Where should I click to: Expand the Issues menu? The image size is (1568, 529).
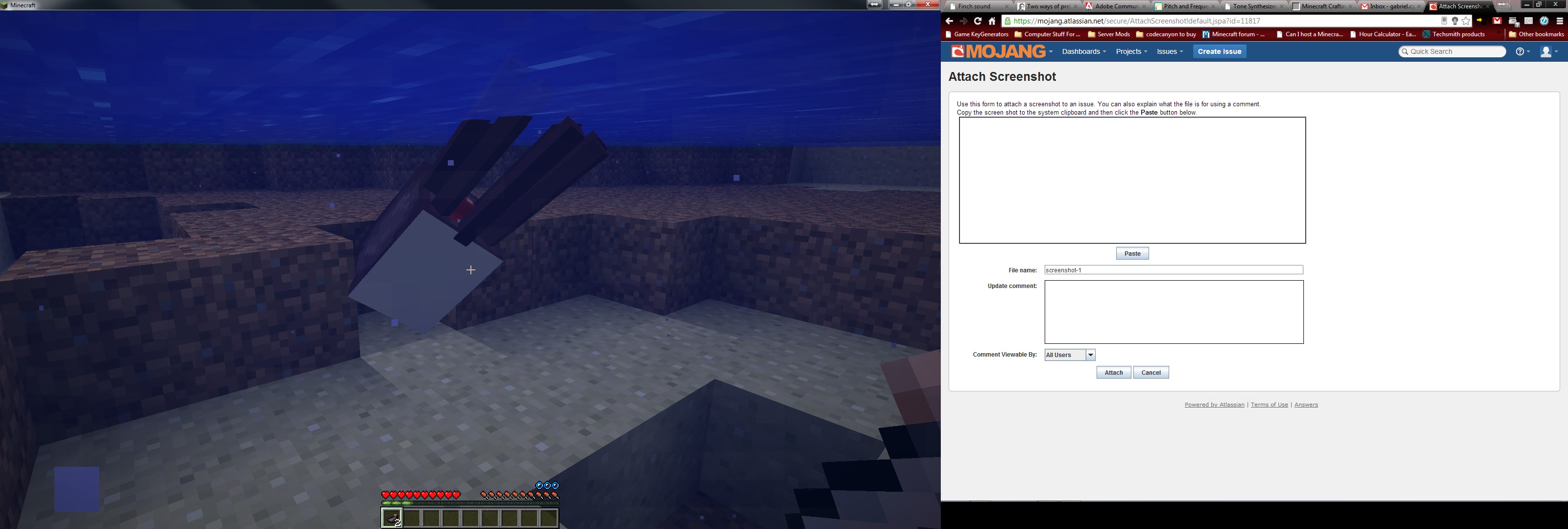[1169, 52]
